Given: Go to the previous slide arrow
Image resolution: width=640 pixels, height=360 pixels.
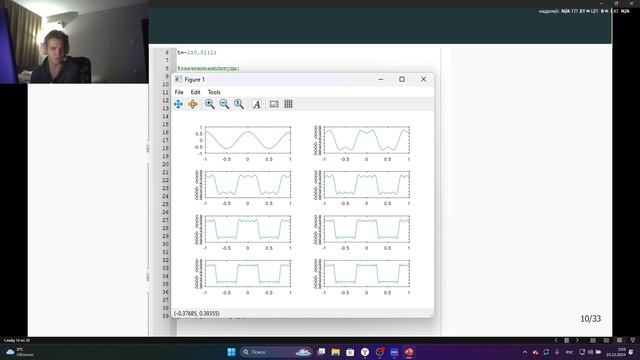Looking at the screenshot, I should [x=556, y=340].
